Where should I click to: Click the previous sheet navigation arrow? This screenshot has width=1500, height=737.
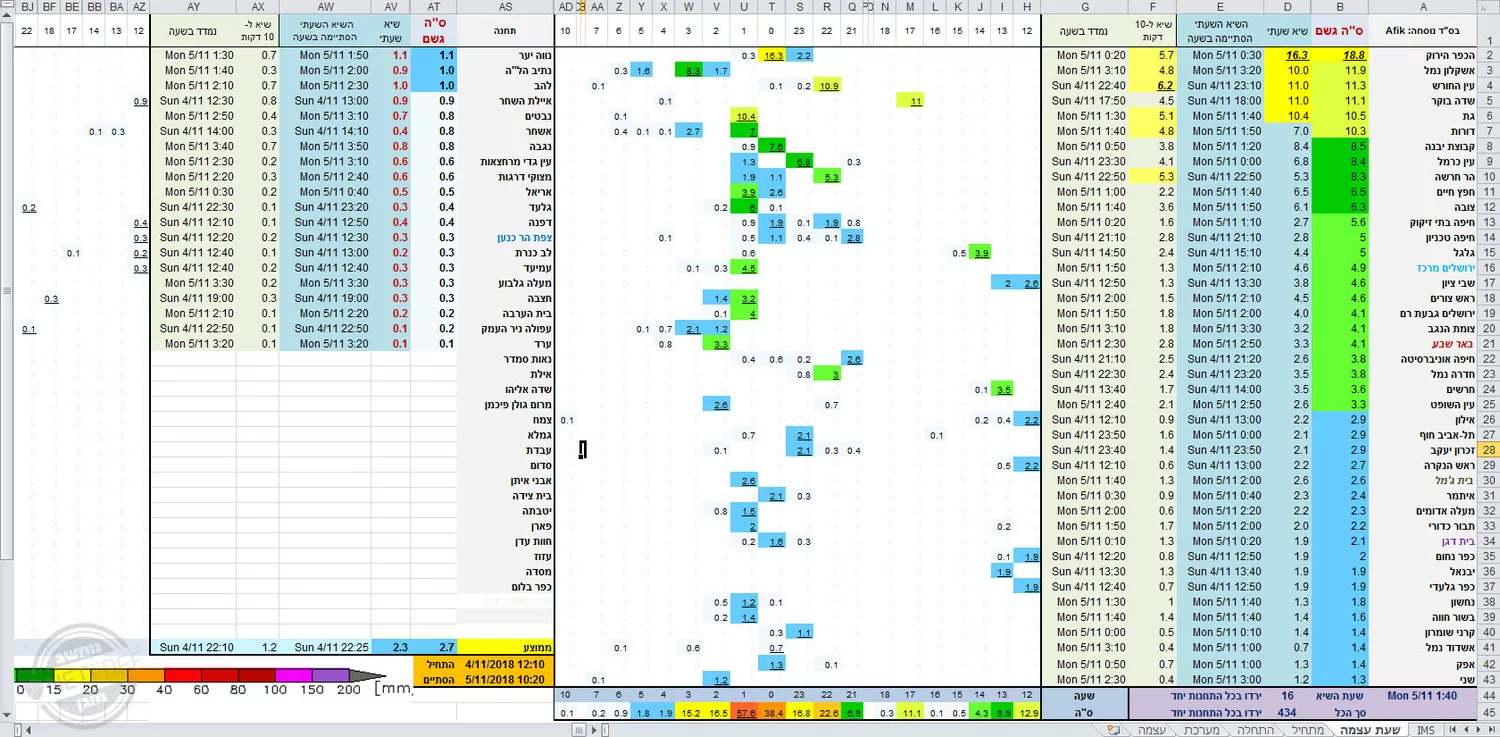click(1478, 730)
